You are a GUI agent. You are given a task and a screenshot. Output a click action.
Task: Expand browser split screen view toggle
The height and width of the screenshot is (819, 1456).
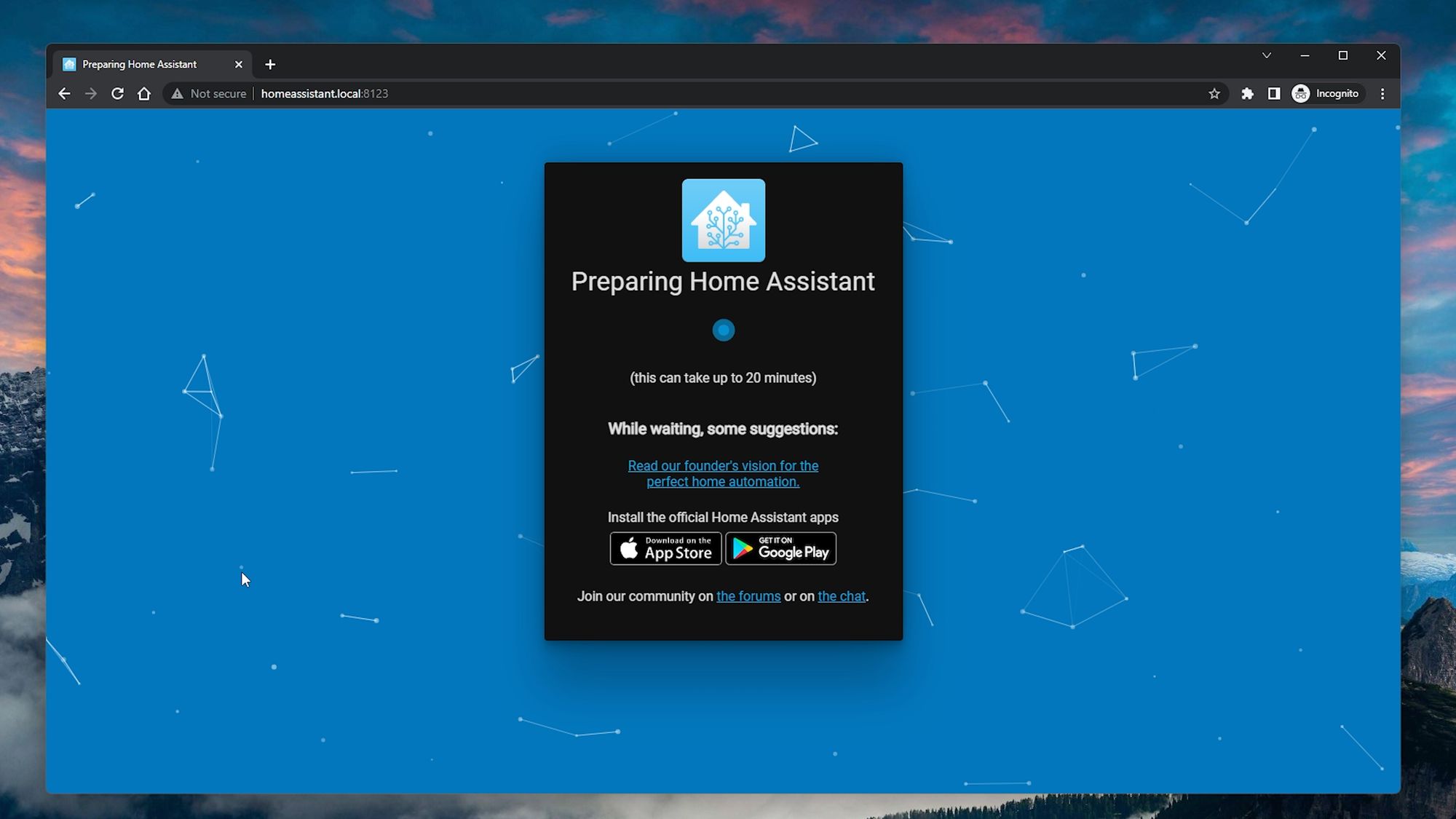pyautogui.click(x=1275, y=93)
